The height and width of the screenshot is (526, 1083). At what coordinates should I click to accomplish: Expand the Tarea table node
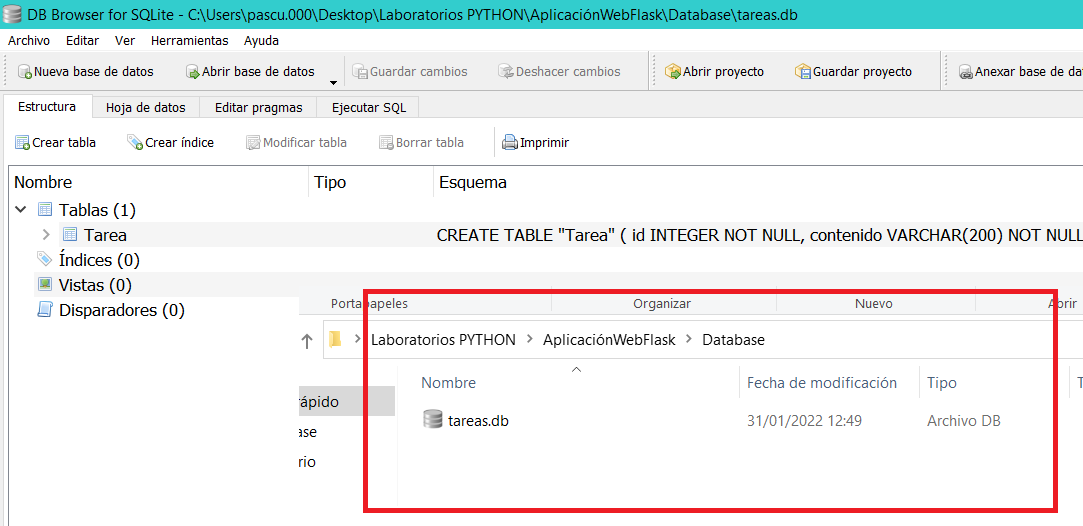46,235
